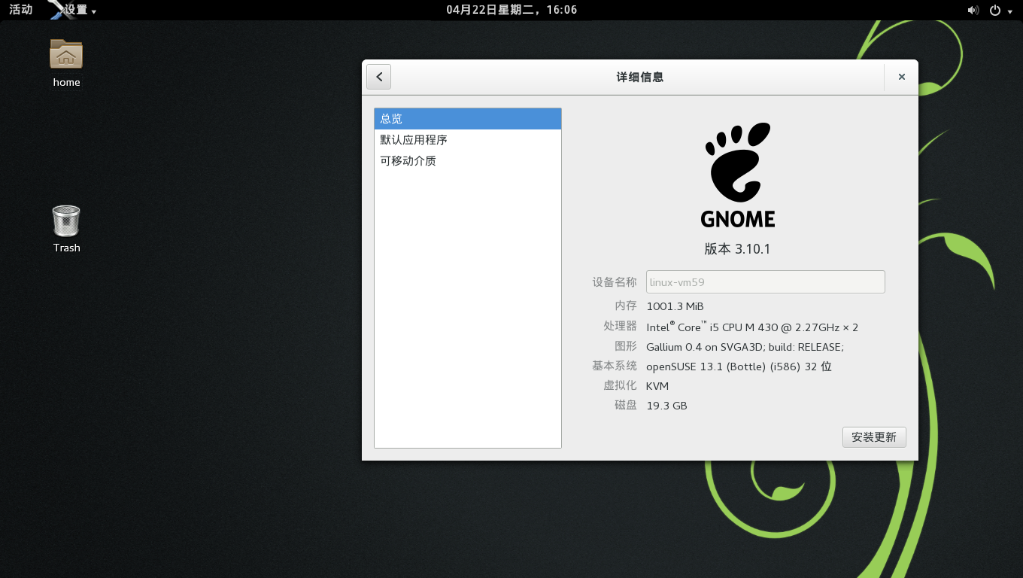This screenshot has width=1023, height=578.
Task: Click the volume speaker icon
Action: (x=973, y=10)
